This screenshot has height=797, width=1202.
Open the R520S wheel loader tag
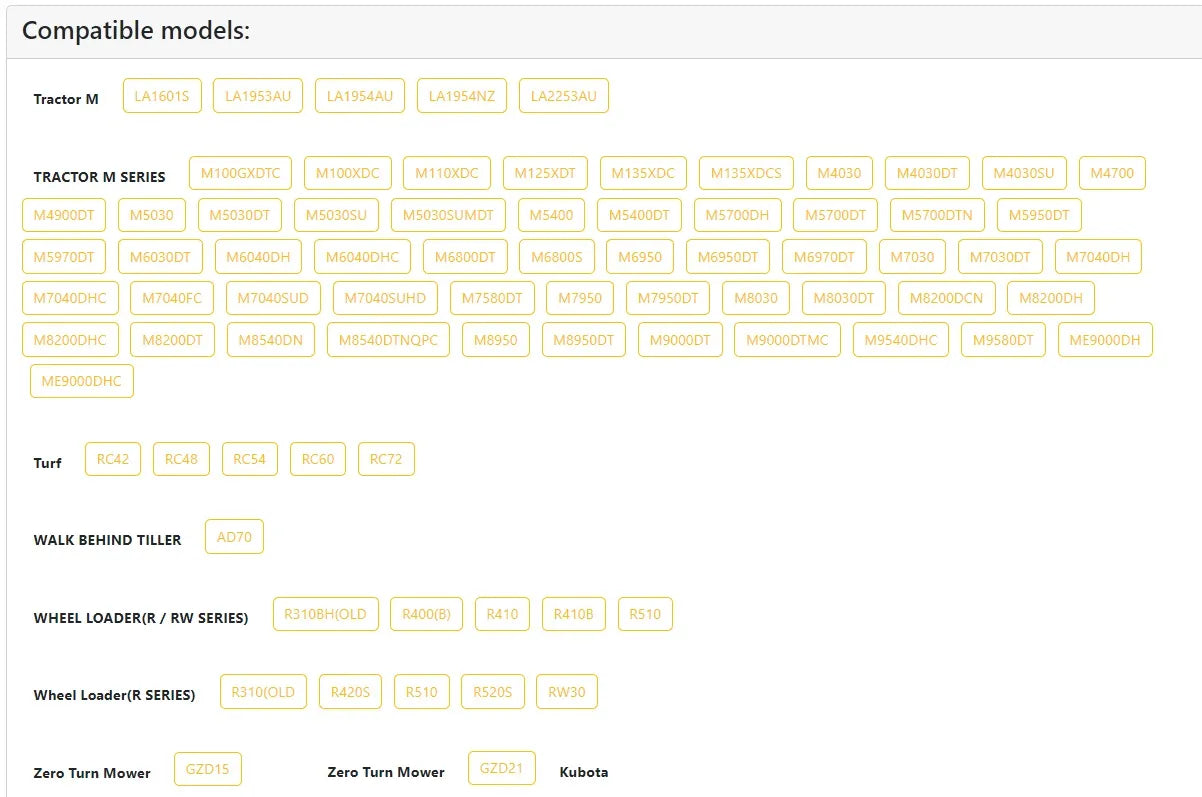click(x=493, y=692)
